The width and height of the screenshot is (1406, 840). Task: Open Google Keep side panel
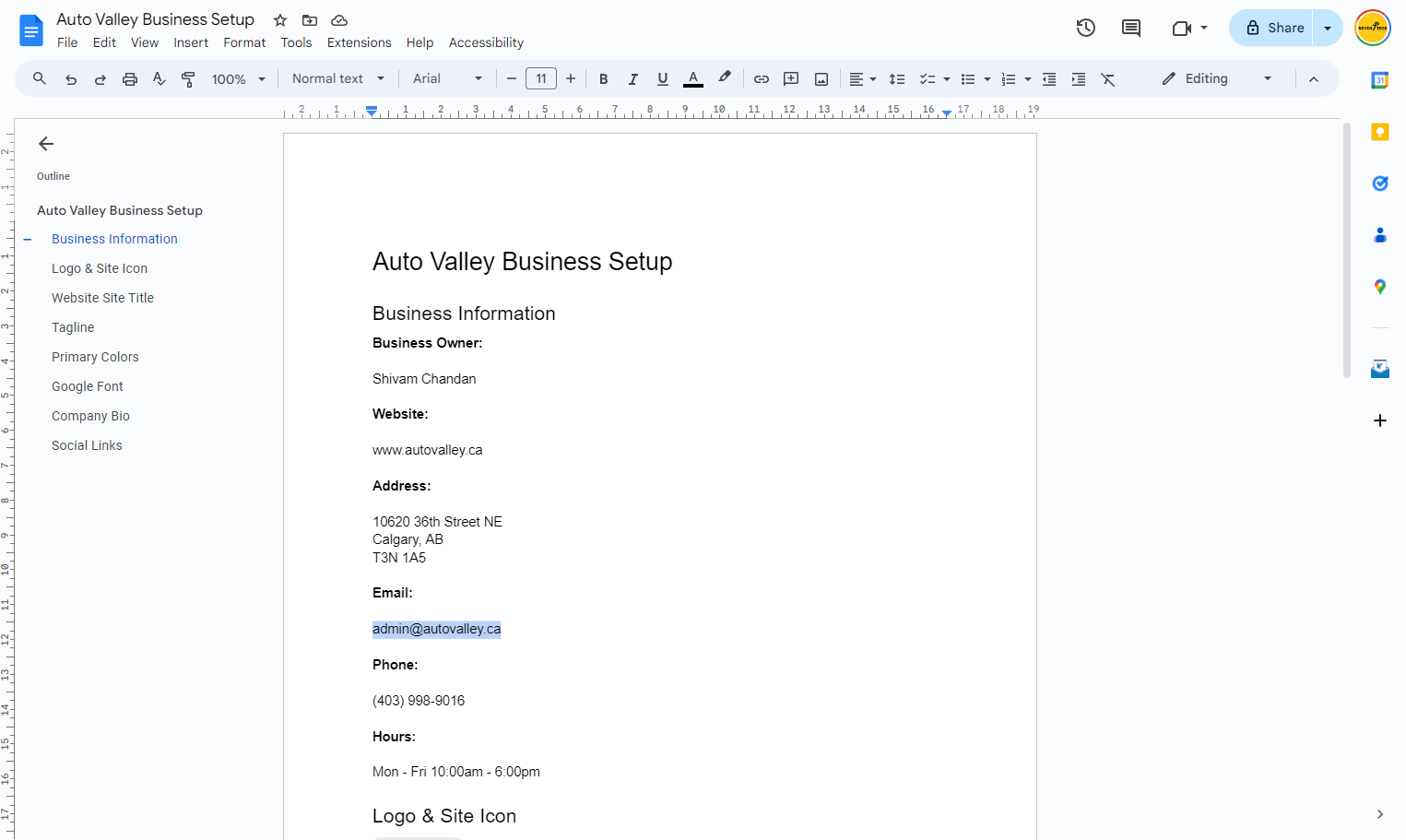pos(1380,132)
